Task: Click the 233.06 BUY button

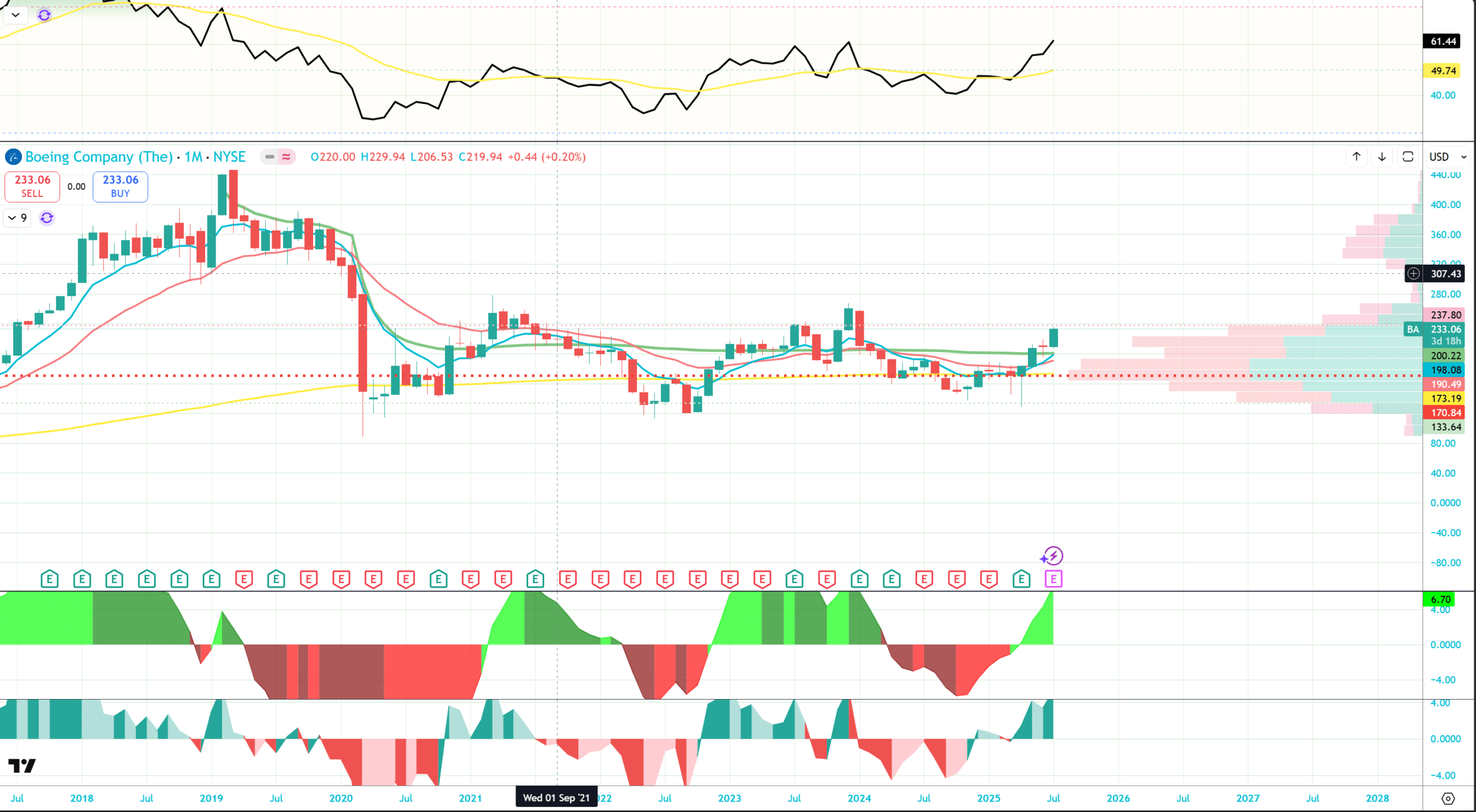Action: (x=121, y=187)
